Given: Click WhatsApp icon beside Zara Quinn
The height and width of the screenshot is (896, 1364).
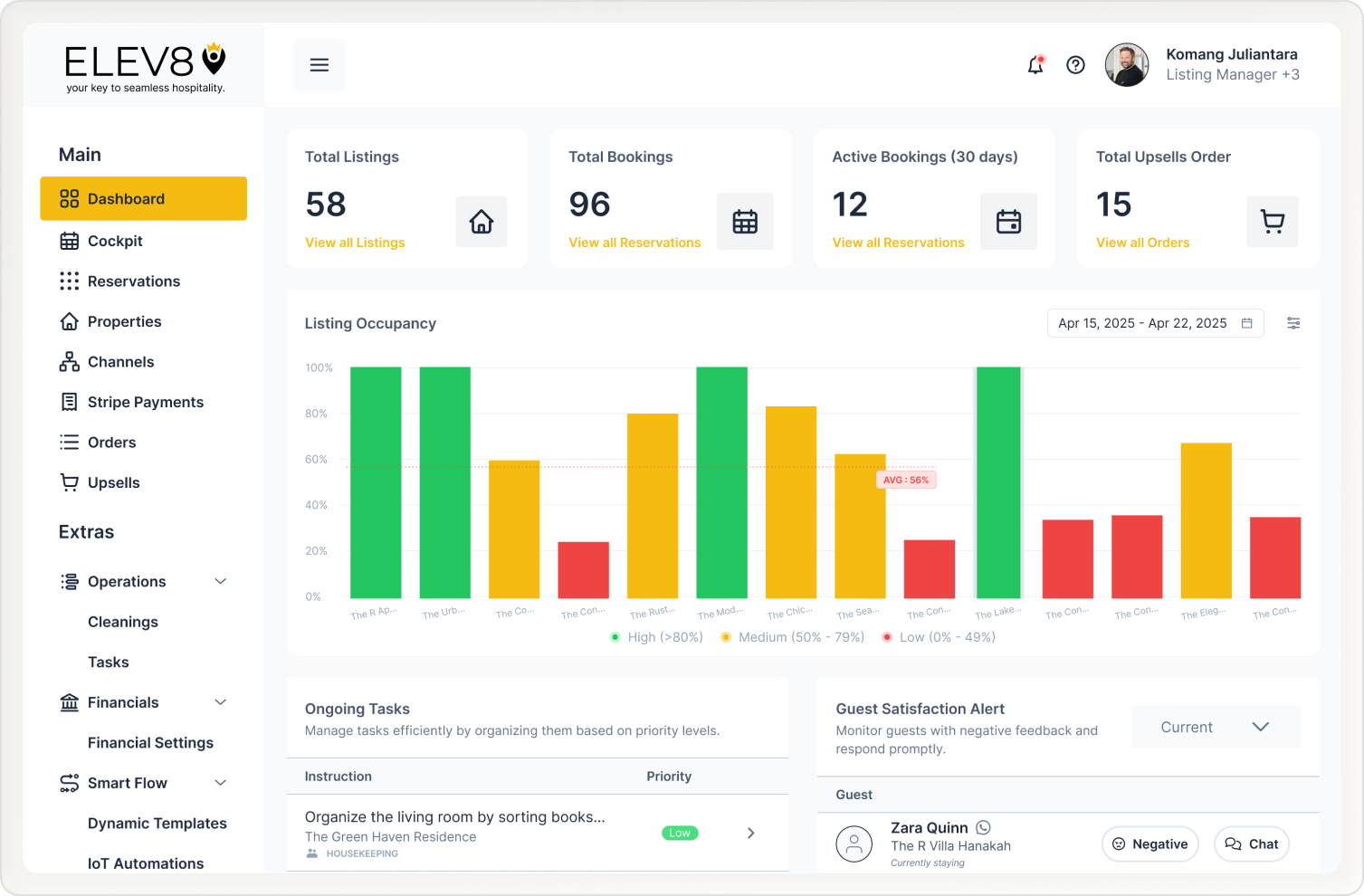Looking at the screenshot, I should [984, 827].
